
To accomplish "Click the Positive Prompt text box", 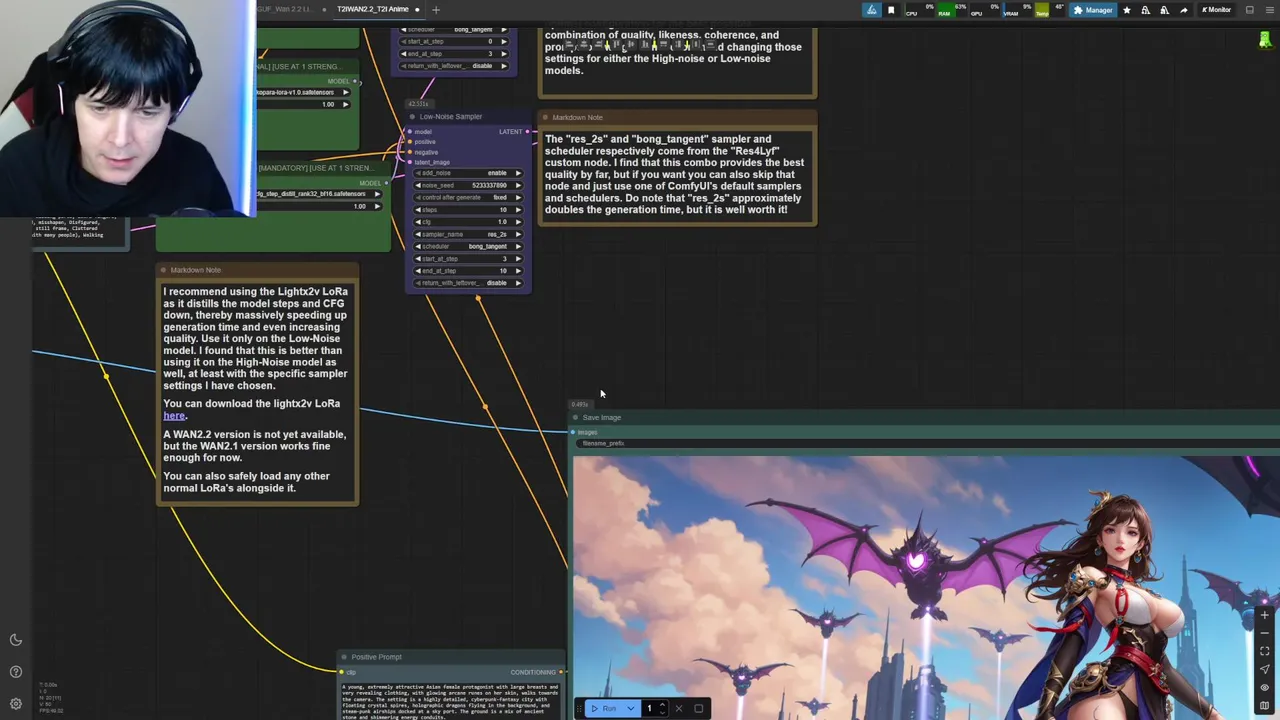I will tap(452, 700).
